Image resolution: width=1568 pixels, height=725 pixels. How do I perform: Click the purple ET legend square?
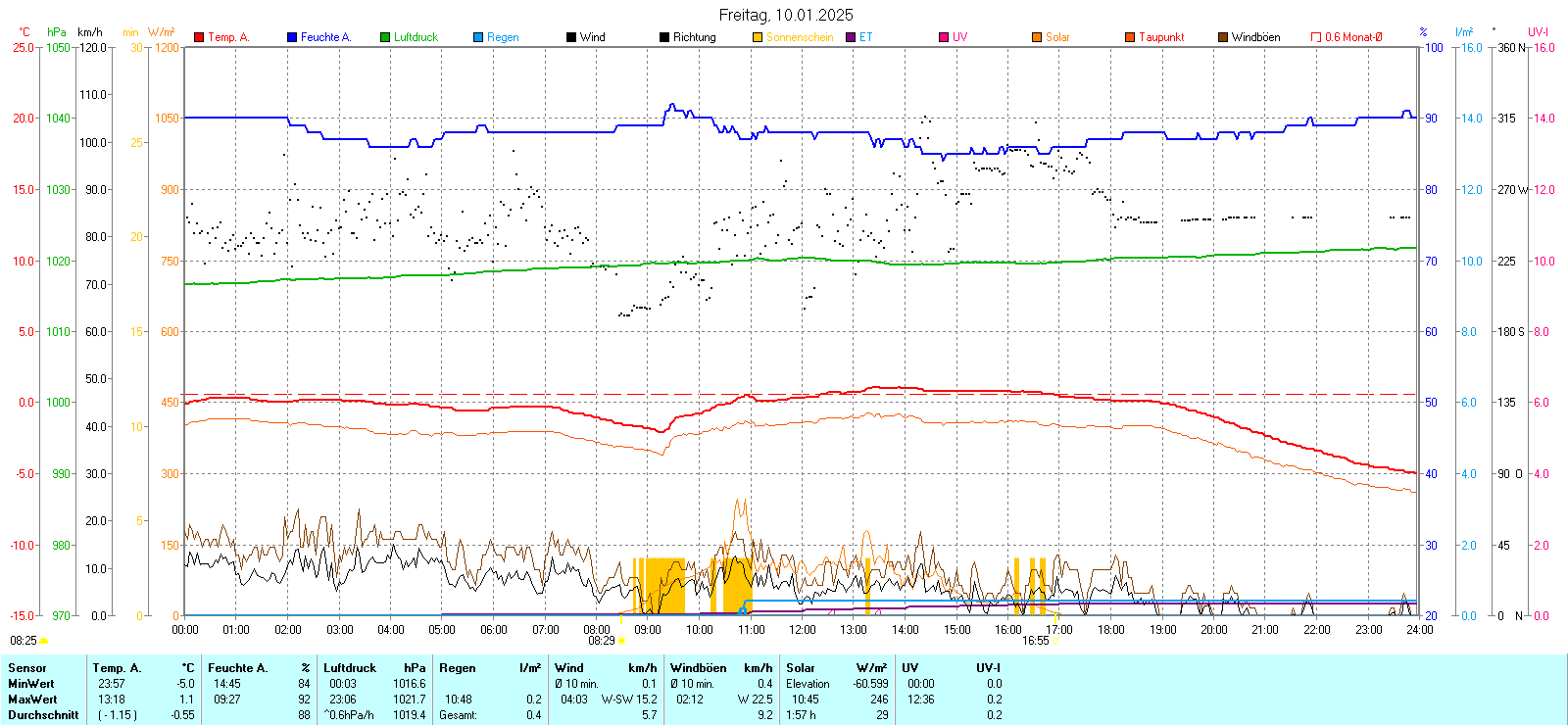(851, 37)
